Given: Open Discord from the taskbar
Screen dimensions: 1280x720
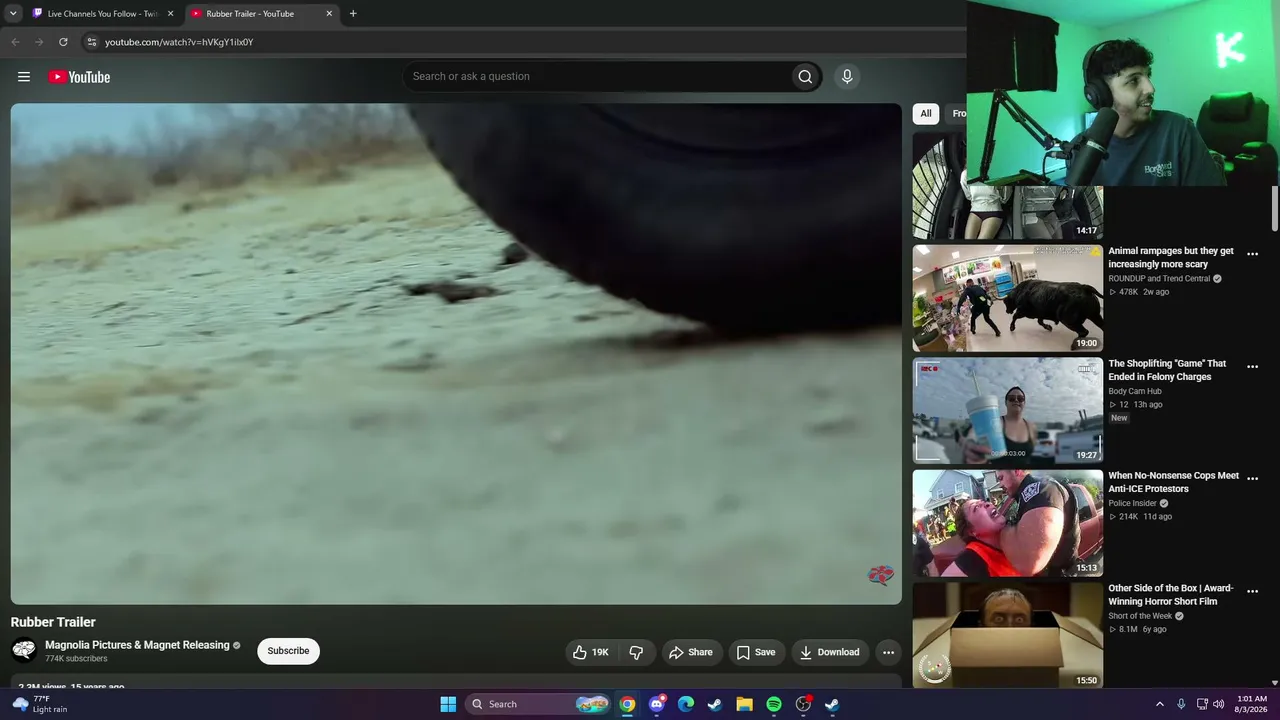Looking at the screenshot, I should (x=656, y=704).
